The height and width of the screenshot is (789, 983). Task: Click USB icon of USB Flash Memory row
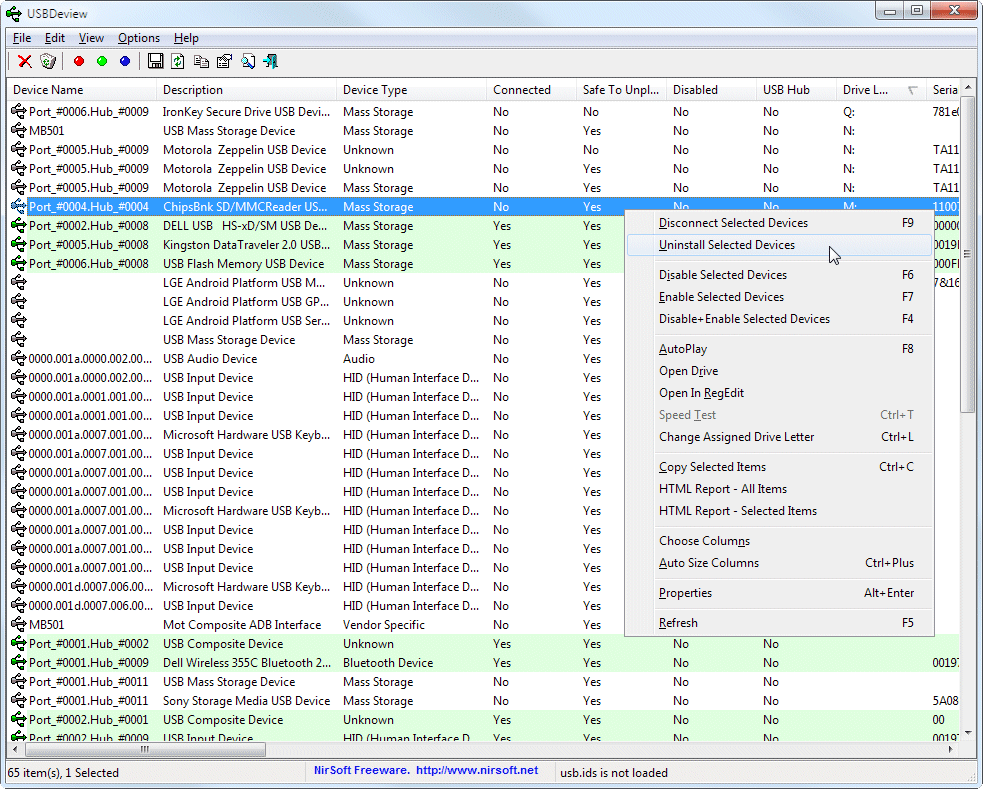tap(19, 264)
